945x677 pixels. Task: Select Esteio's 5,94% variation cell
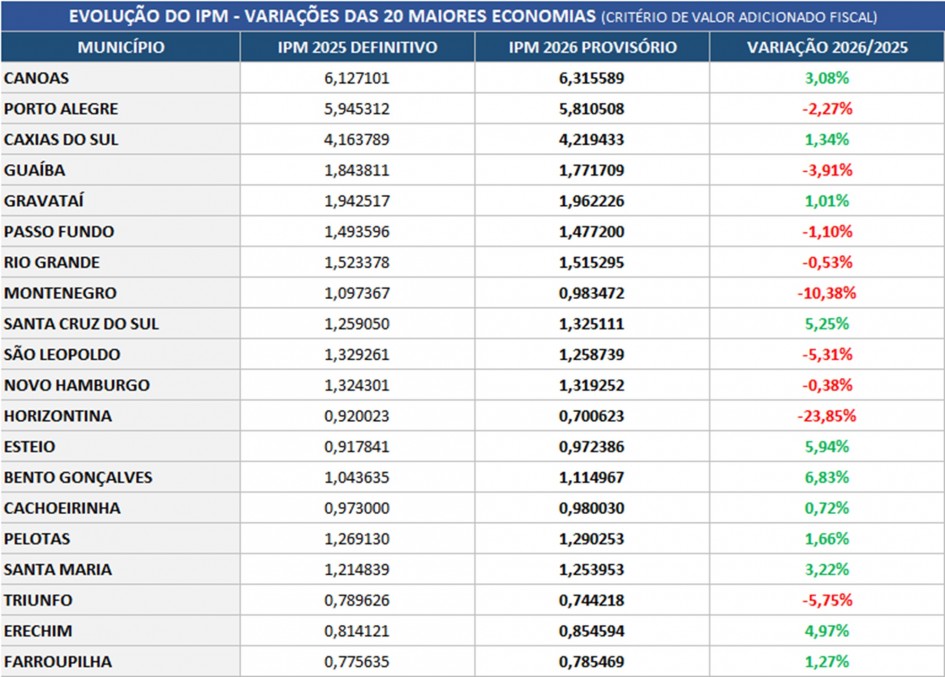pyautogui.click(x=827, y=447)
